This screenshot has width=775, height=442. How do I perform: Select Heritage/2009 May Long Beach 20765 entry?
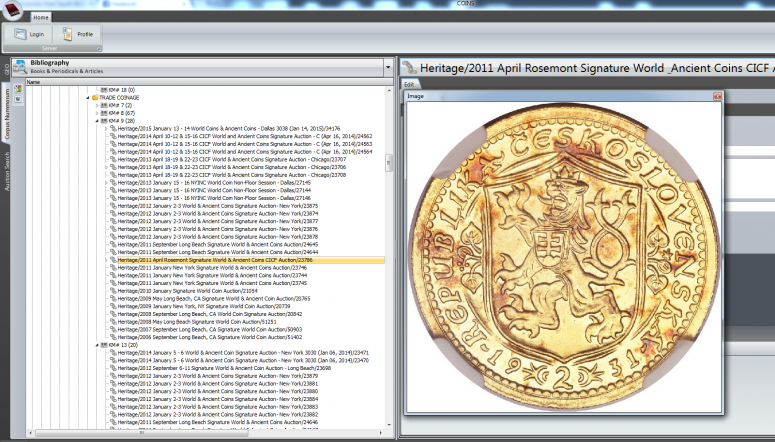point(214,299)
